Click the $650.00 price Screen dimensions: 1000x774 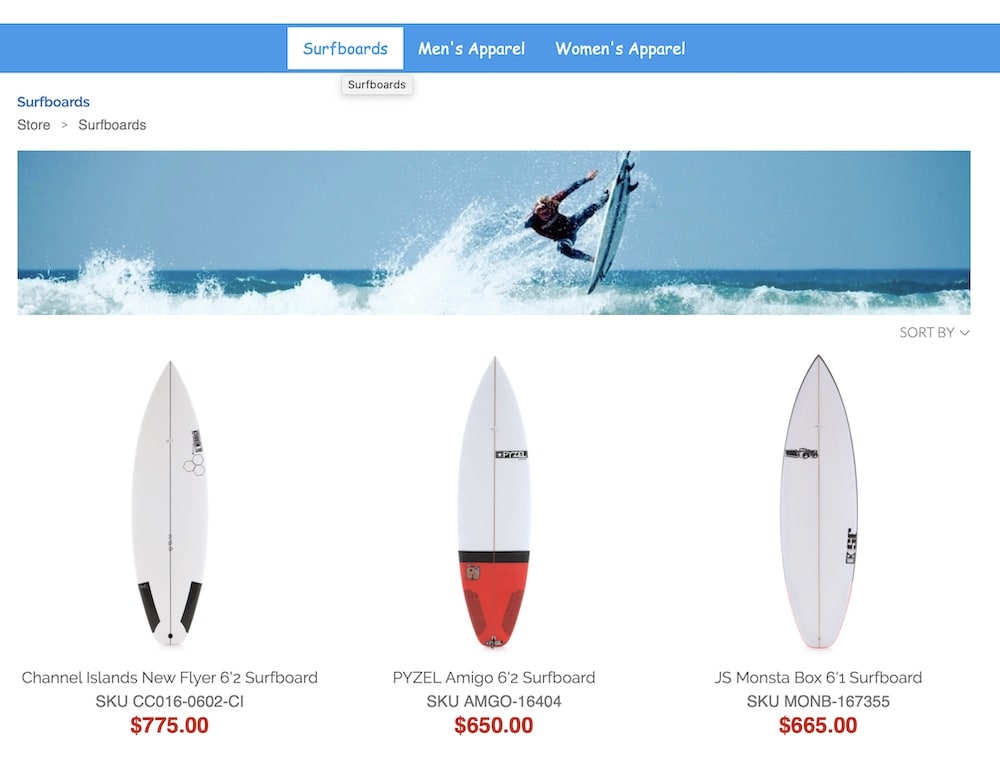point(494,726)
